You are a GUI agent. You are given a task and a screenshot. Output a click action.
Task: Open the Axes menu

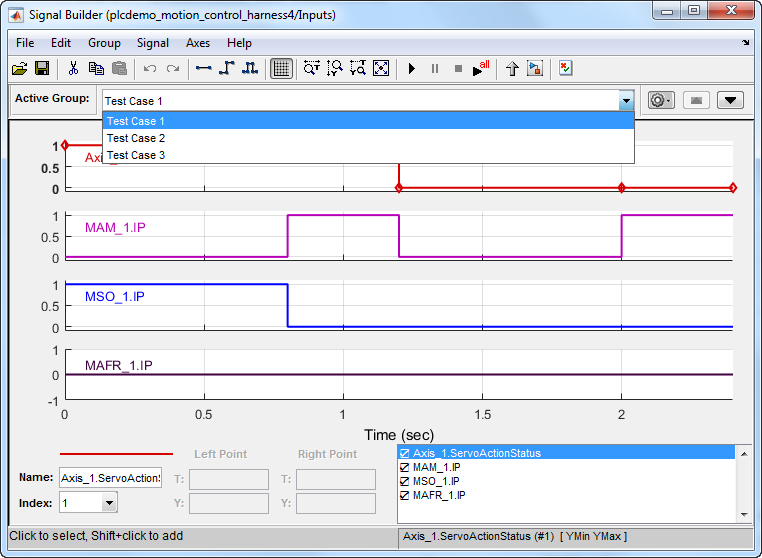tap(198, 43)
